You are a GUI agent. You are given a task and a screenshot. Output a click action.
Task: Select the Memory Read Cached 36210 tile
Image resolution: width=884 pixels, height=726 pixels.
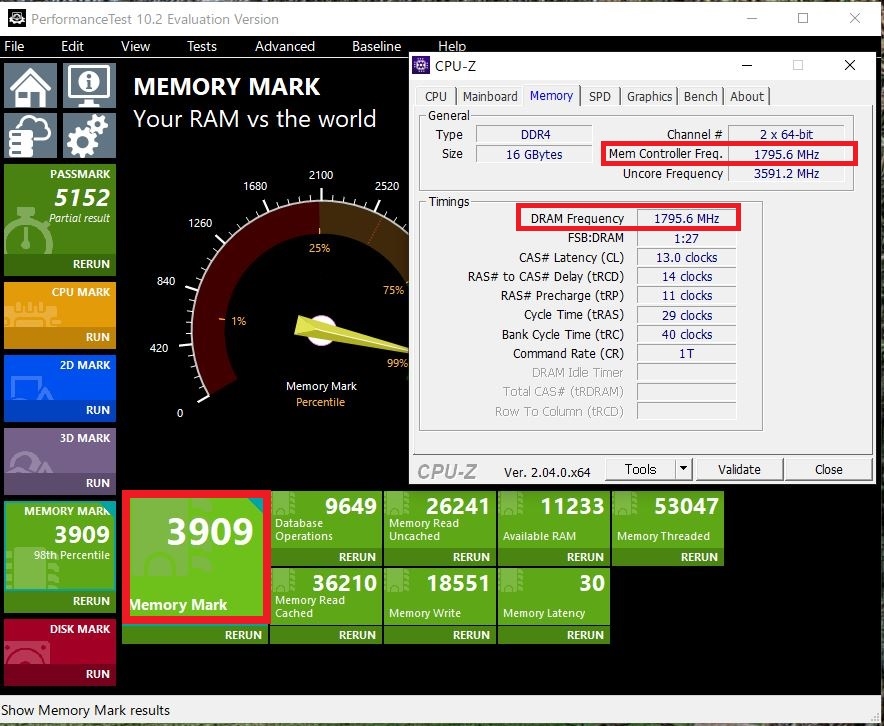[326, 596]
